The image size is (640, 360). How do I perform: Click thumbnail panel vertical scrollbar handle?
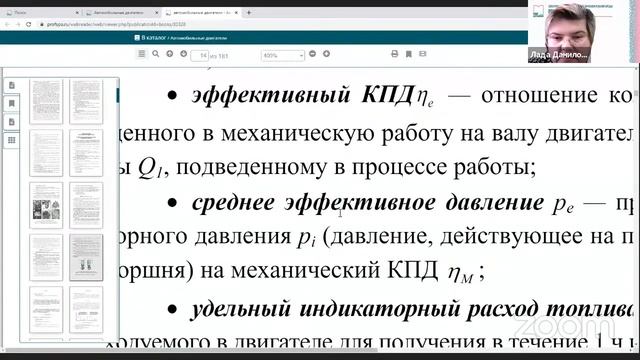pos(118,95)
